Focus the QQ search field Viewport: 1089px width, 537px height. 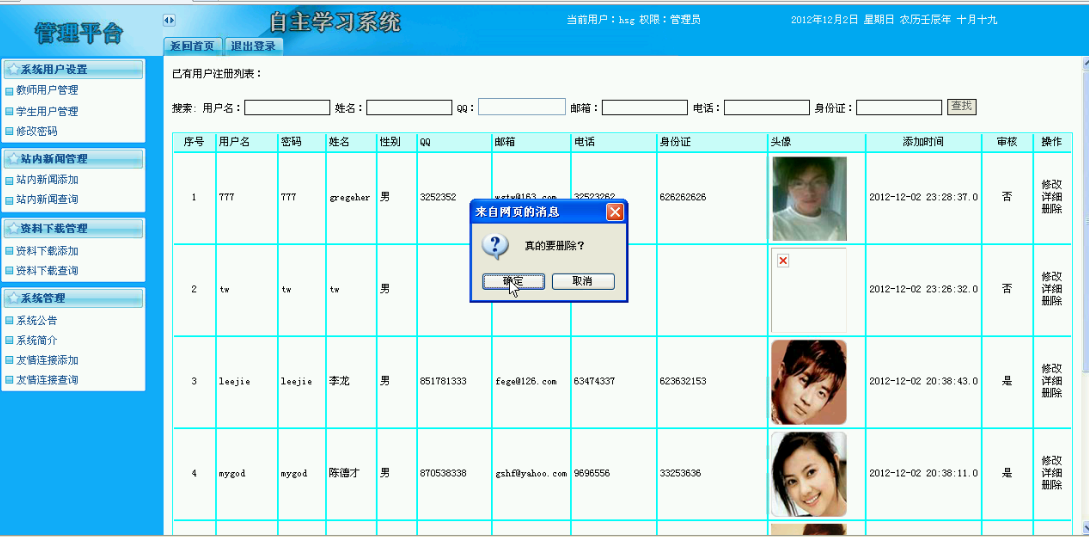[522, 107]
